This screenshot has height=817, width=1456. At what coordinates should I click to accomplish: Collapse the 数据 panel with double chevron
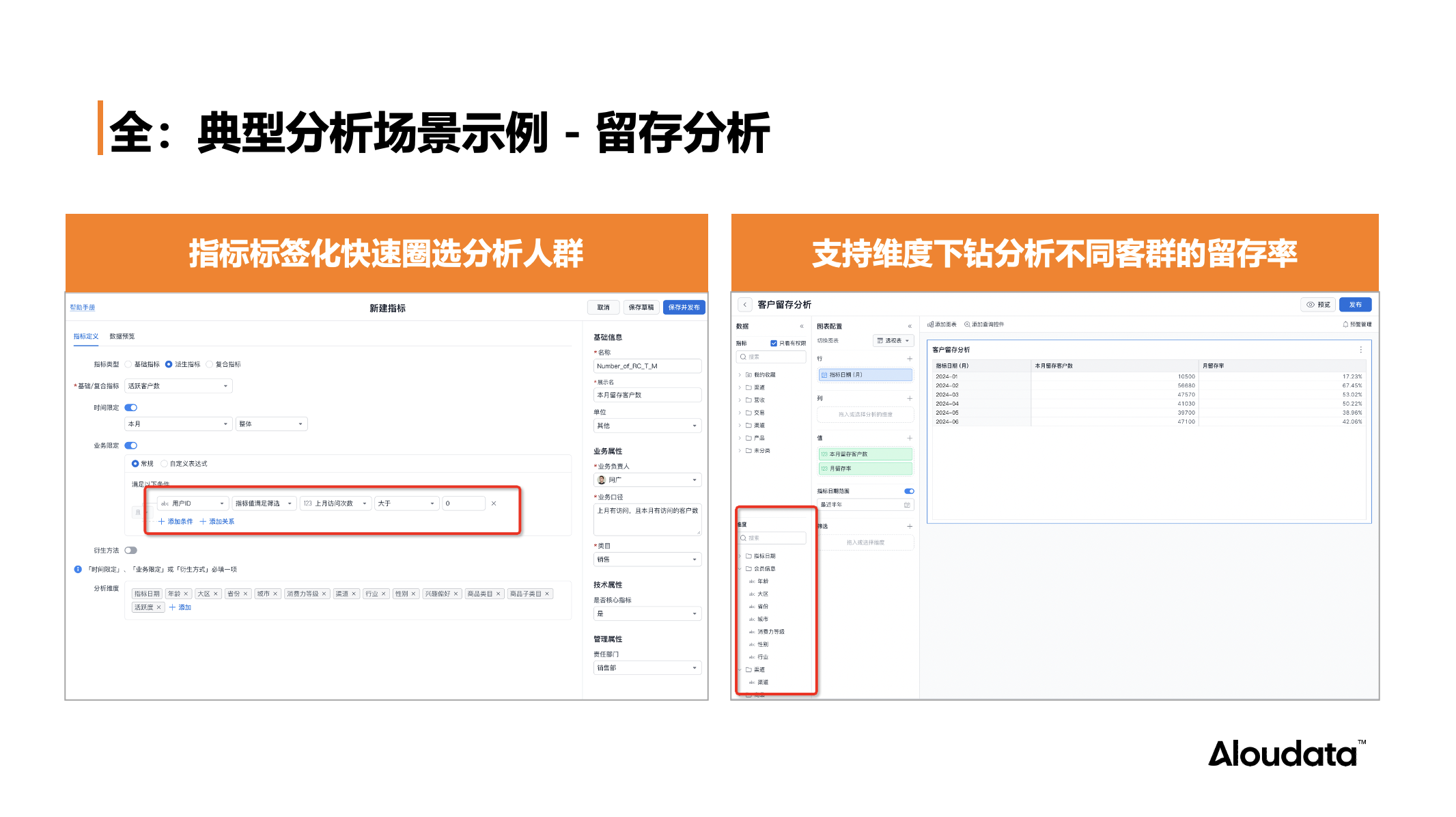(x=802, y=326)
